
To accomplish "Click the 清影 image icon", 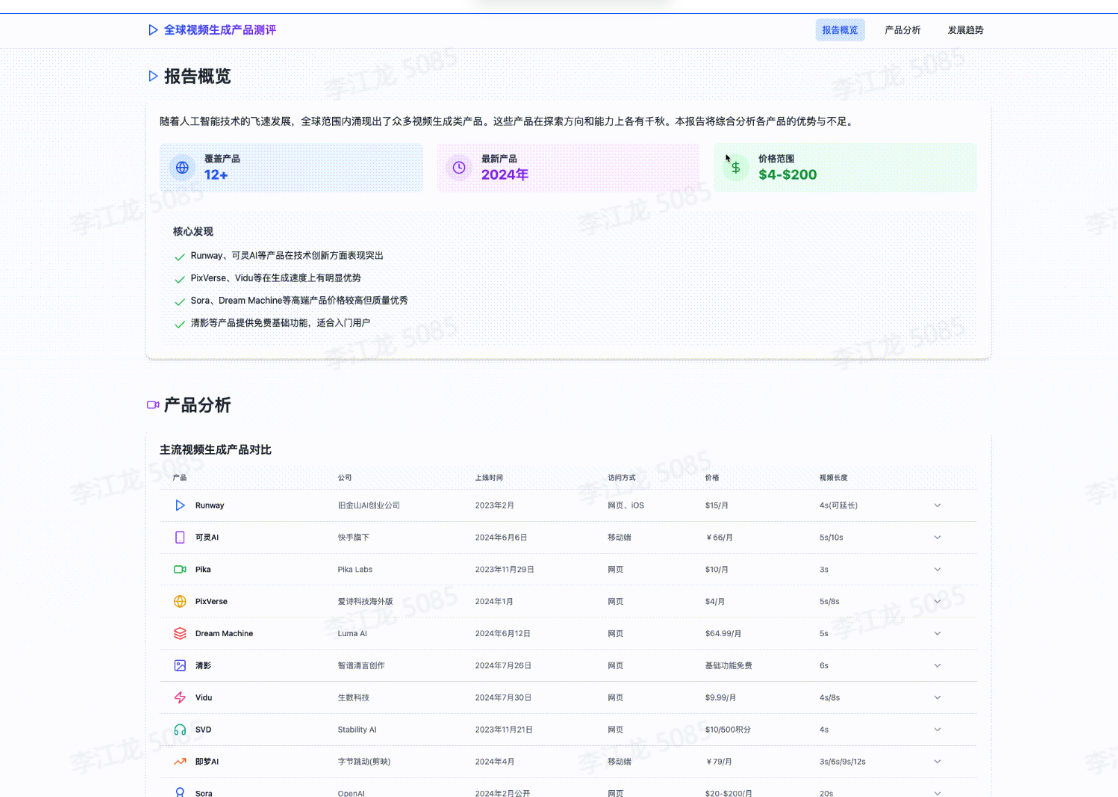I will 180,665.
